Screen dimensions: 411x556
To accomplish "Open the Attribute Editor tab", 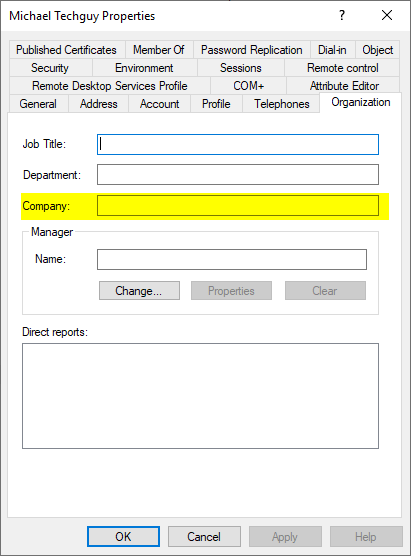I will click(x=344, y=86).
